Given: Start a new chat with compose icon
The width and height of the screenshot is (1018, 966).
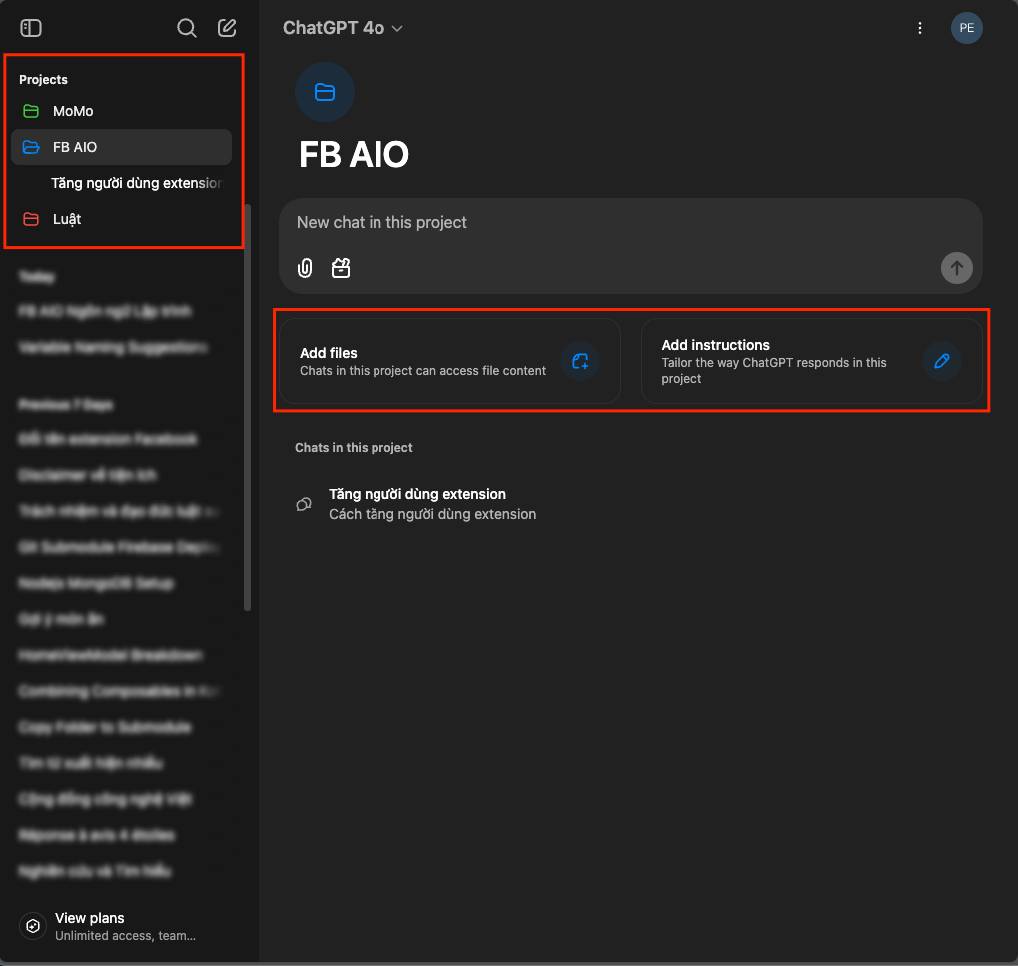Looking at the screenshot, I should (x=227, y=28).
